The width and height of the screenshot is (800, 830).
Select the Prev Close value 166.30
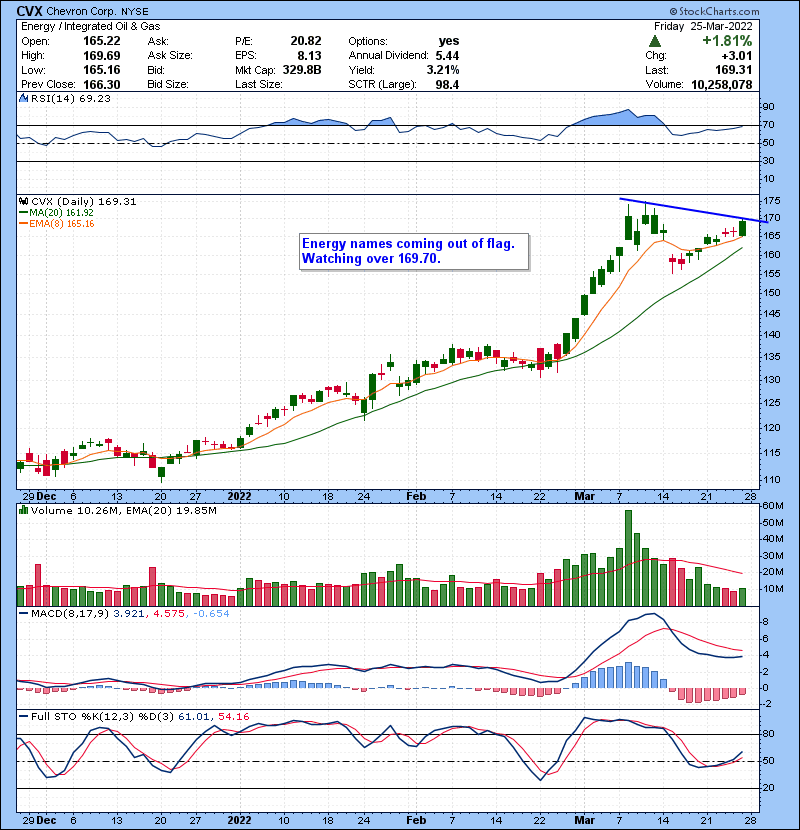tap(102, 85)
